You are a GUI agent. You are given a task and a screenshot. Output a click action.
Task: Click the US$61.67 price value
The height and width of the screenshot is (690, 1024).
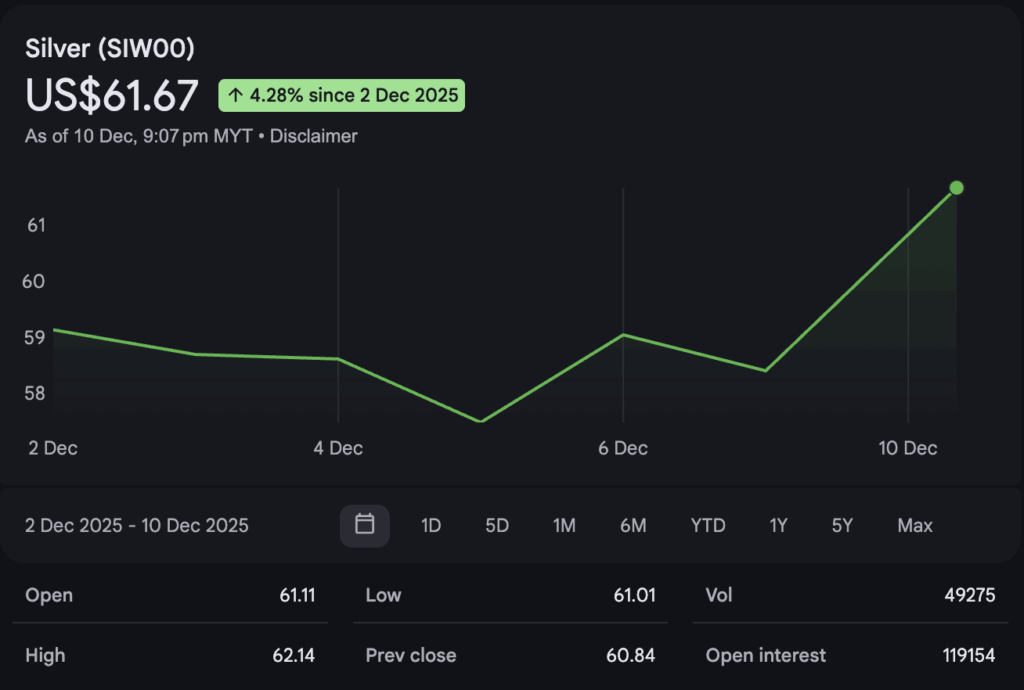tap(112, 96)
